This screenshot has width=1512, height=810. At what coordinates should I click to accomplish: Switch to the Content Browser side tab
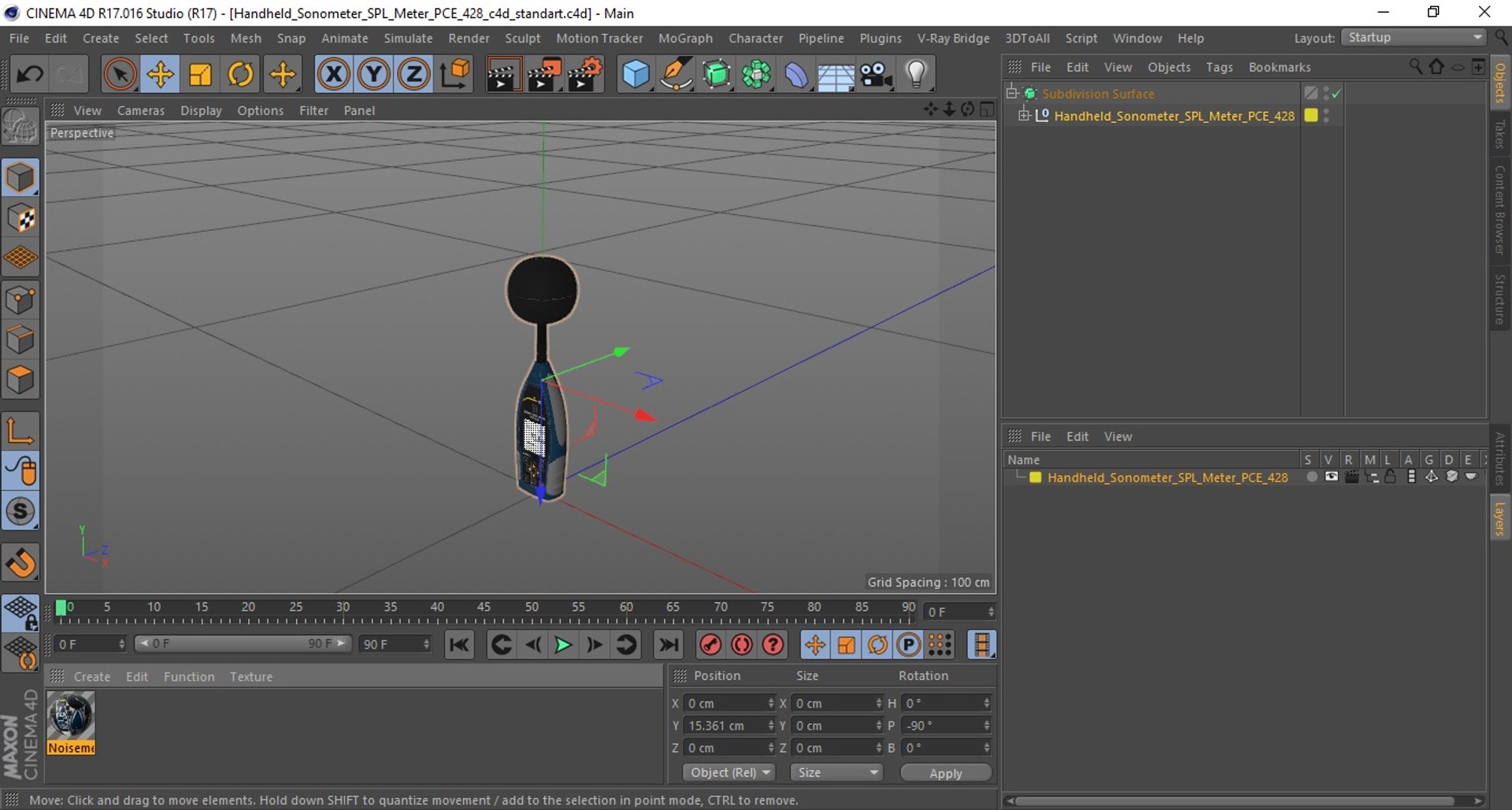pyautogui.click(x=1500, y=210)
